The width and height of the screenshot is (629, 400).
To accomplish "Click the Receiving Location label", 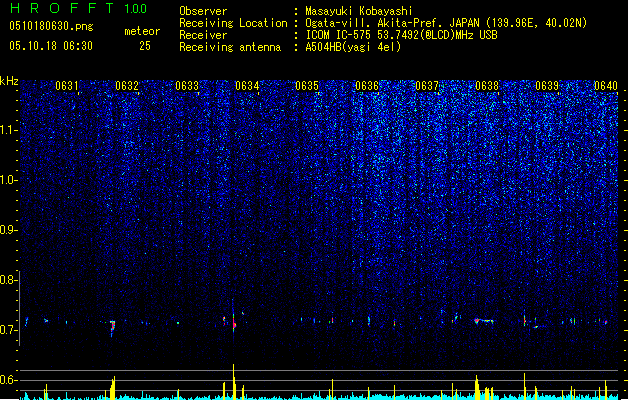I will point(233,23).
